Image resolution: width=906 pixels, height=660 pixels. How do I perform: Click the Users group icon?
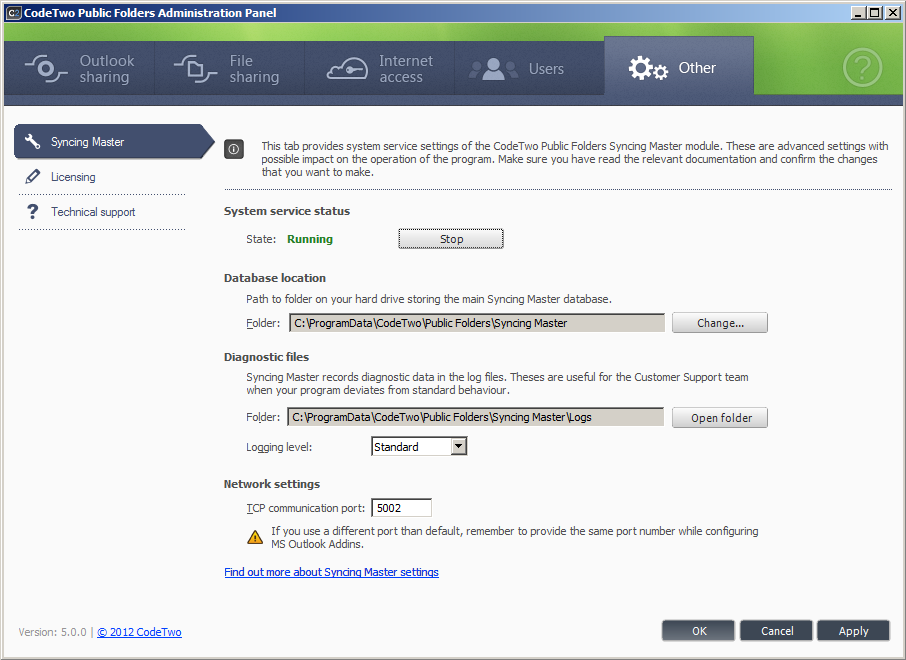[x=493, y=69]
